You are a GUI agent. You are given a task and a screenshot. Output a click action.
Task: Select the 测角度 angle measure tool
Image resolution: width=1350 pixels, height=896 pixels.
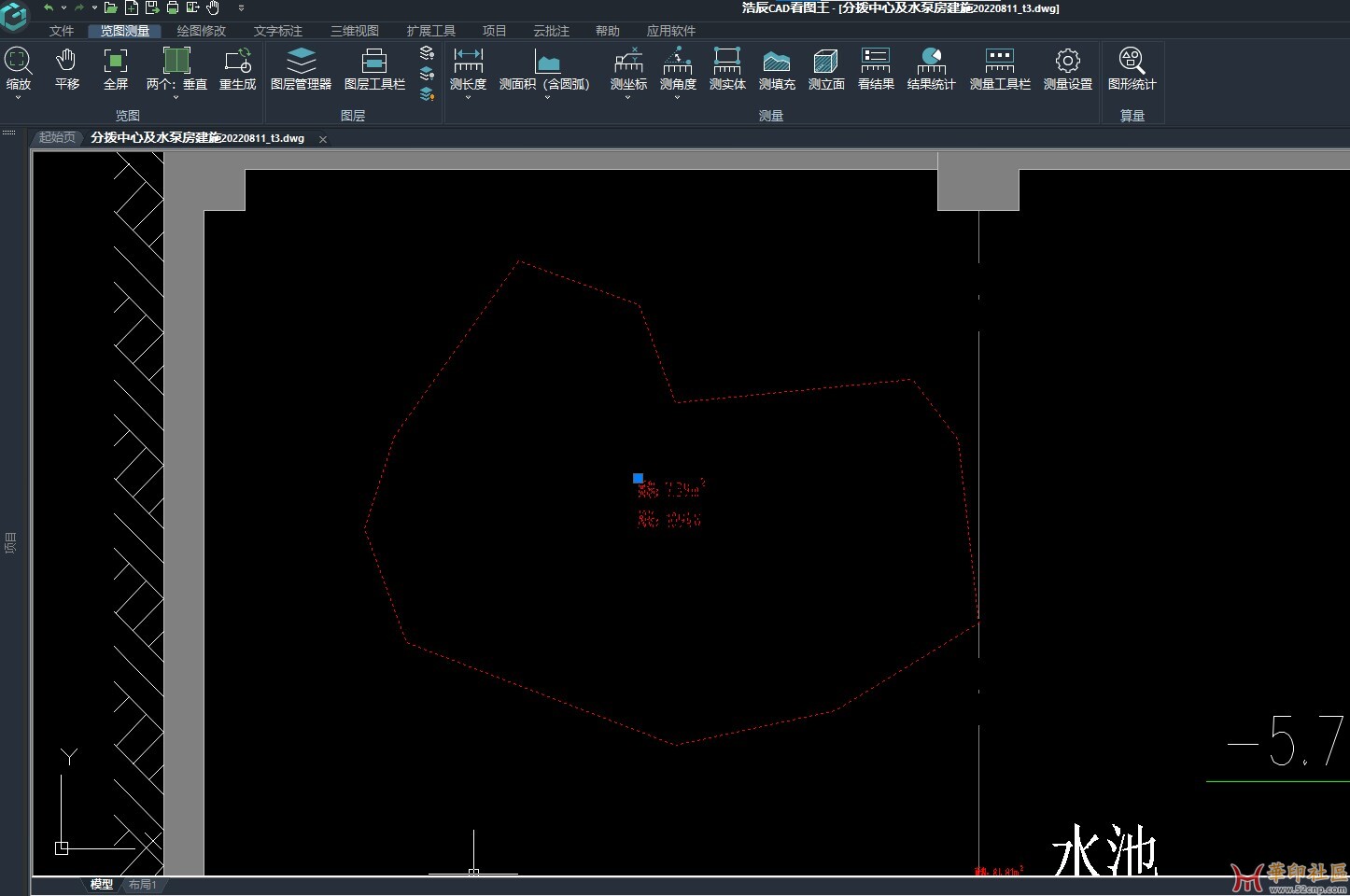[678, 69]
